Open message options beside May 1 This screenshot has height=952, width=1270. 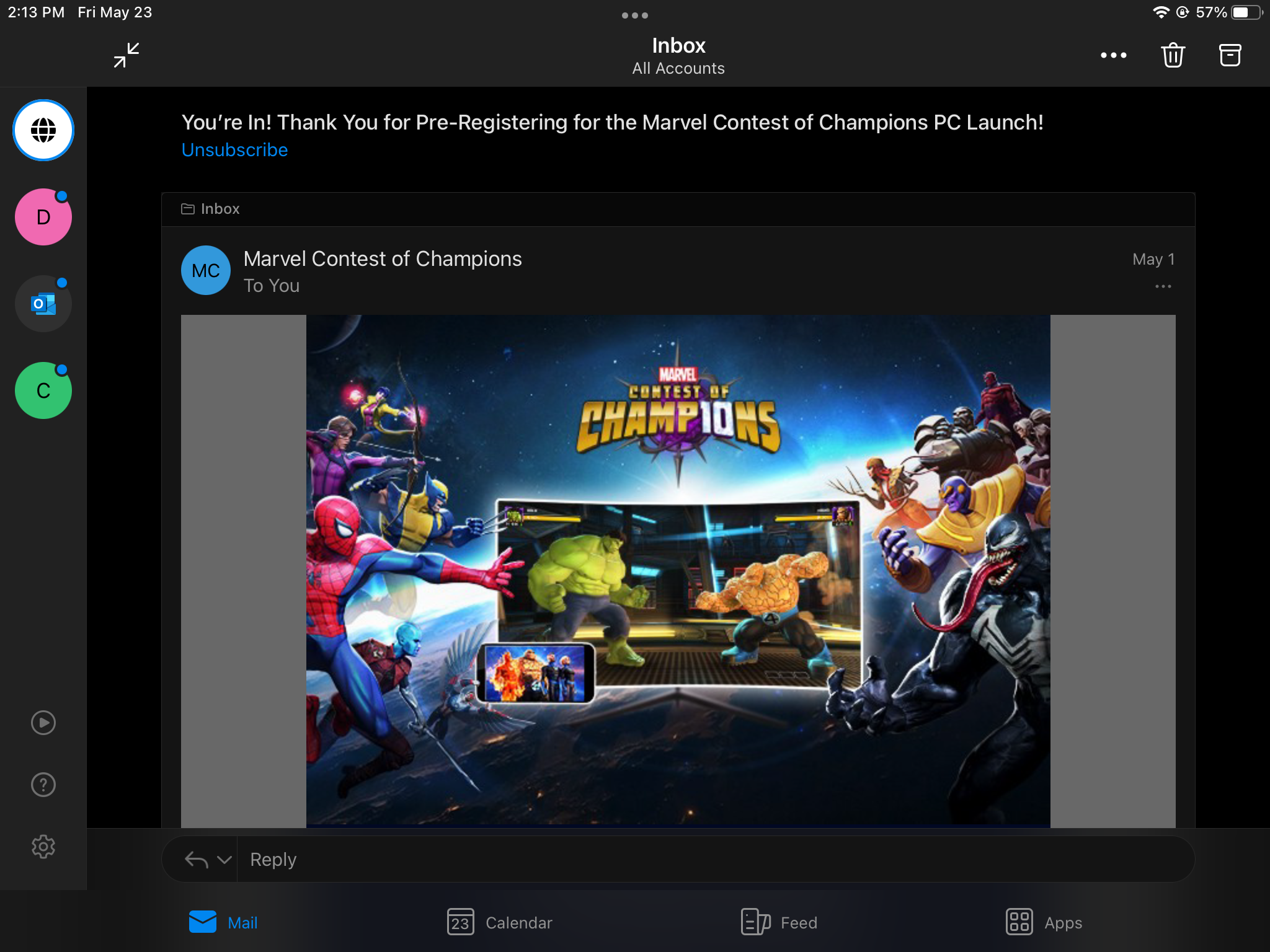click(x=1163, y=286)
